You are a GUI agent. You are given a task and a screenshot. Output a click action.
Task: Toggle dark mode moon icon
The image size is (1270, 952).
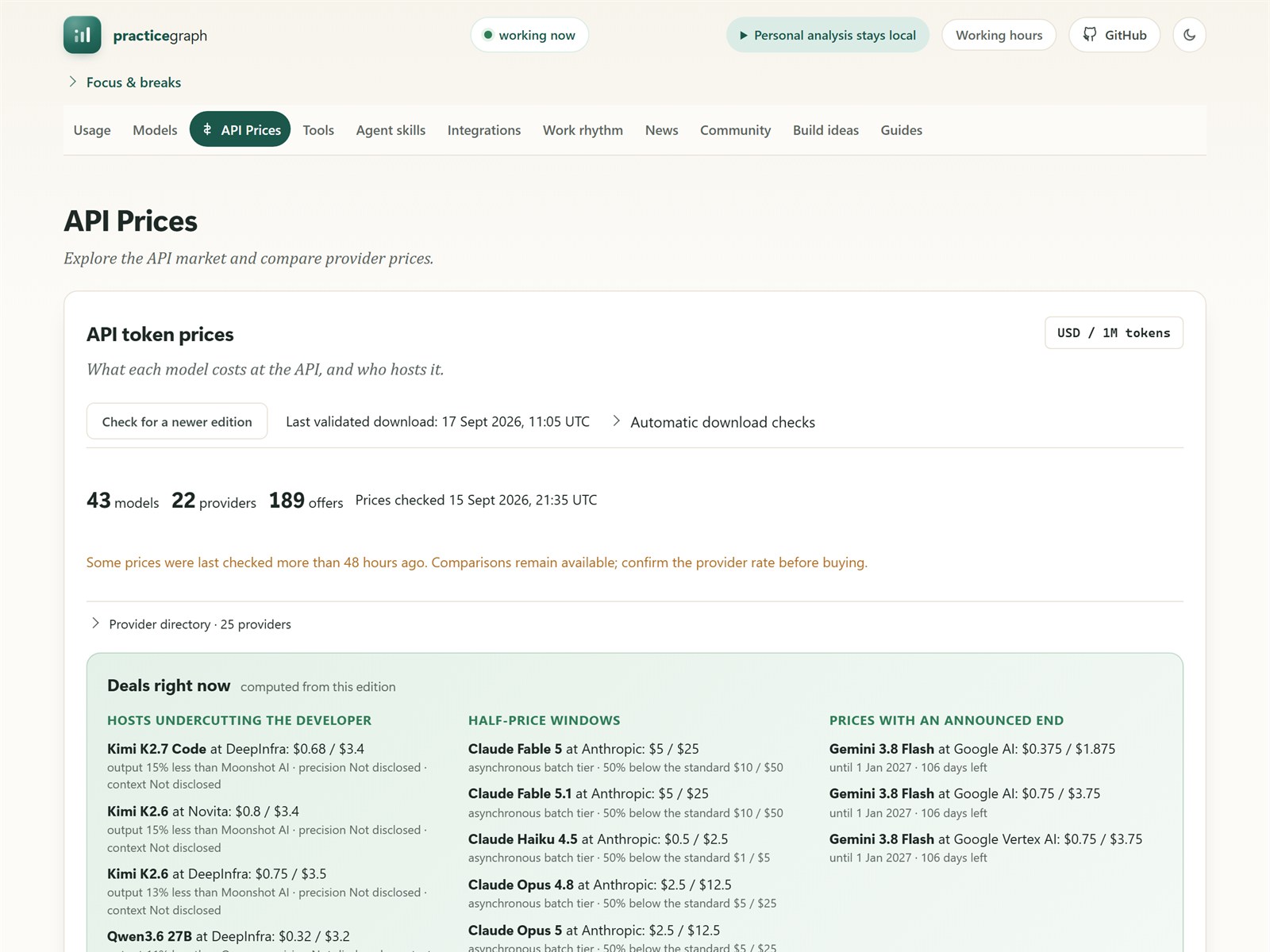click(x=1189, y=35)
